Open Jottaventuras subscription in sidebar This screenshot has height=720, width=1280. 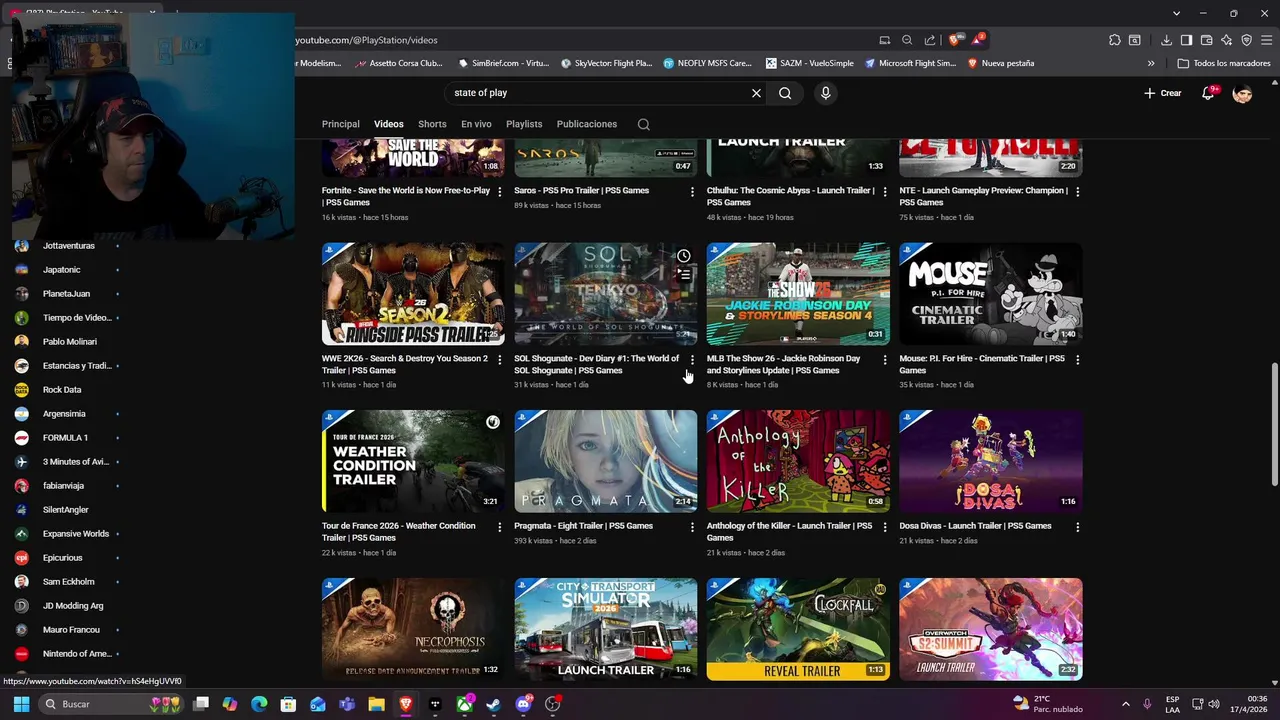(x=68, y=246)
